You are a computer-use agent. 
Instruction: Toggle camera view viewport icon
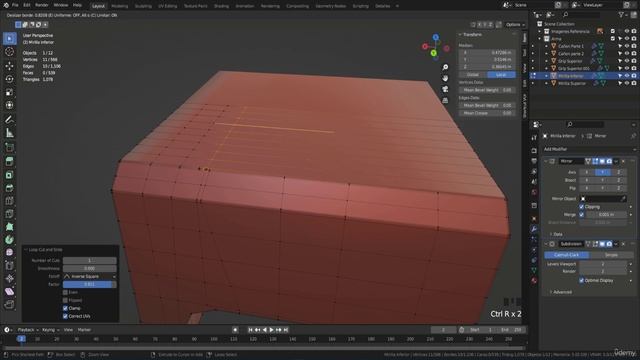[445, 89]
